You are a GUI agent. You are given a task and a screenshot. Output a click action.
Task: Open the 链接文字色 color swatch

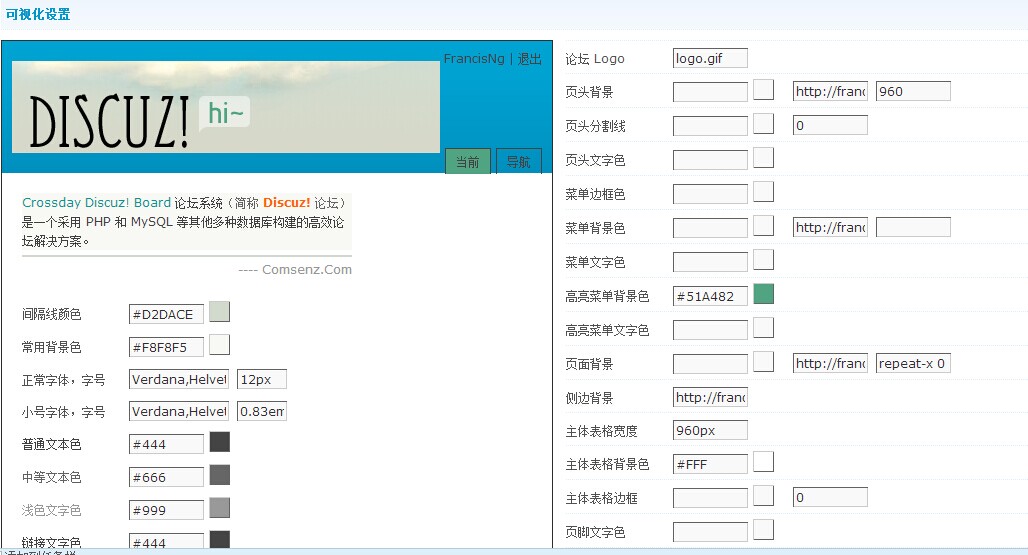point(220,539)
